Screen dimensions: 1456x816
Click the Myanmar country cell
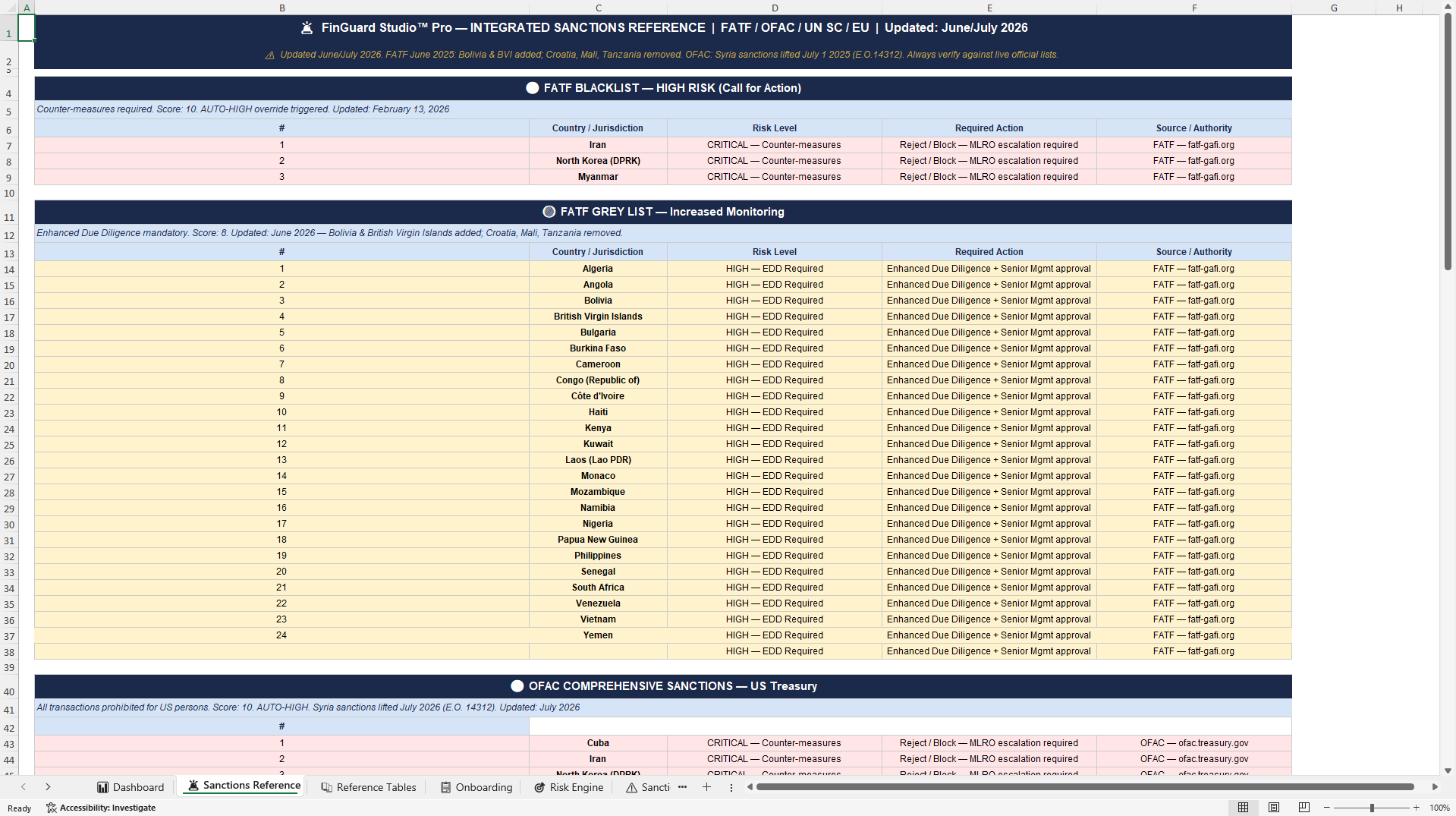click(598, 177)
